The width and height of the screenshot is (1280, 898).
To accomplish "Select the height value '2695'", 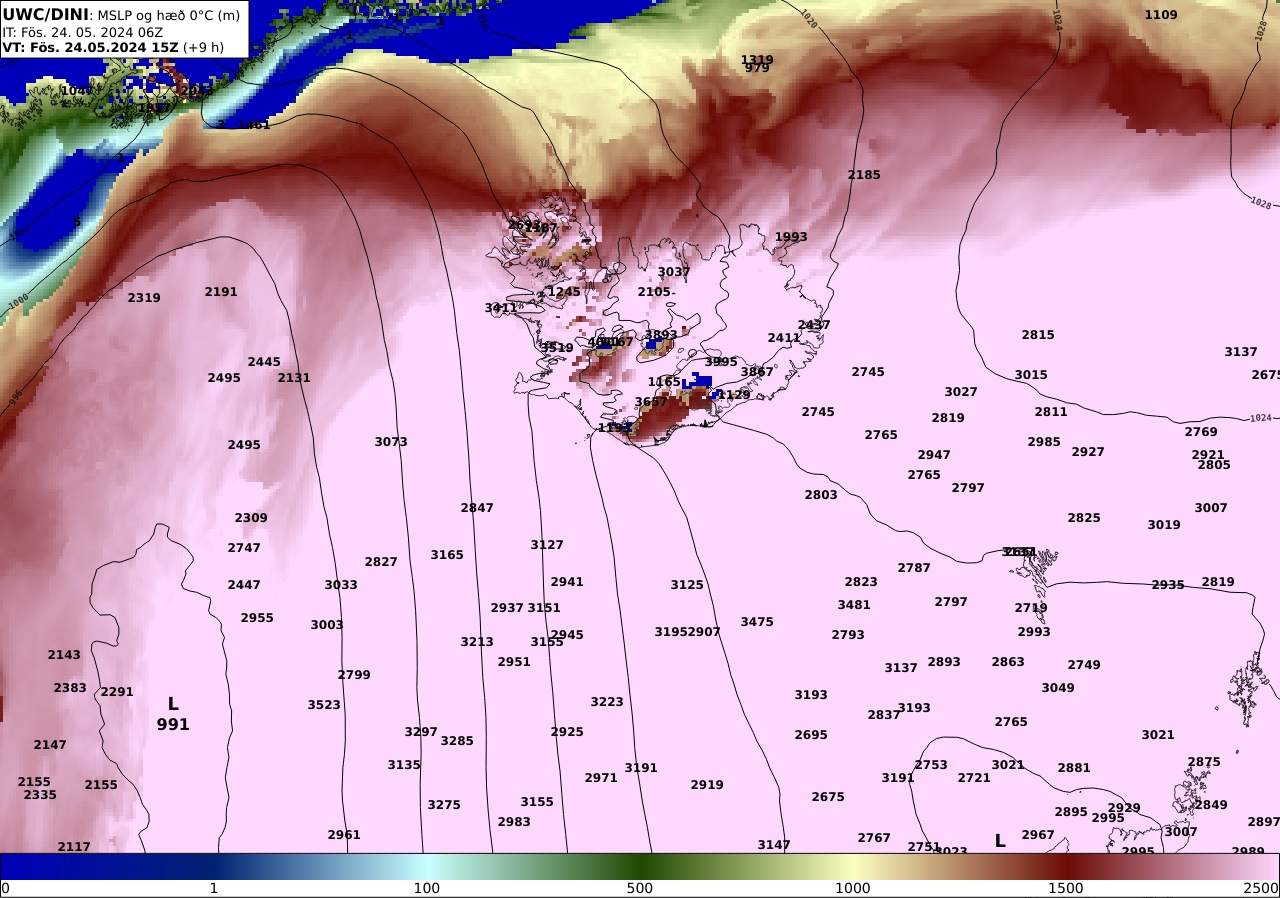I will point(811,735).
